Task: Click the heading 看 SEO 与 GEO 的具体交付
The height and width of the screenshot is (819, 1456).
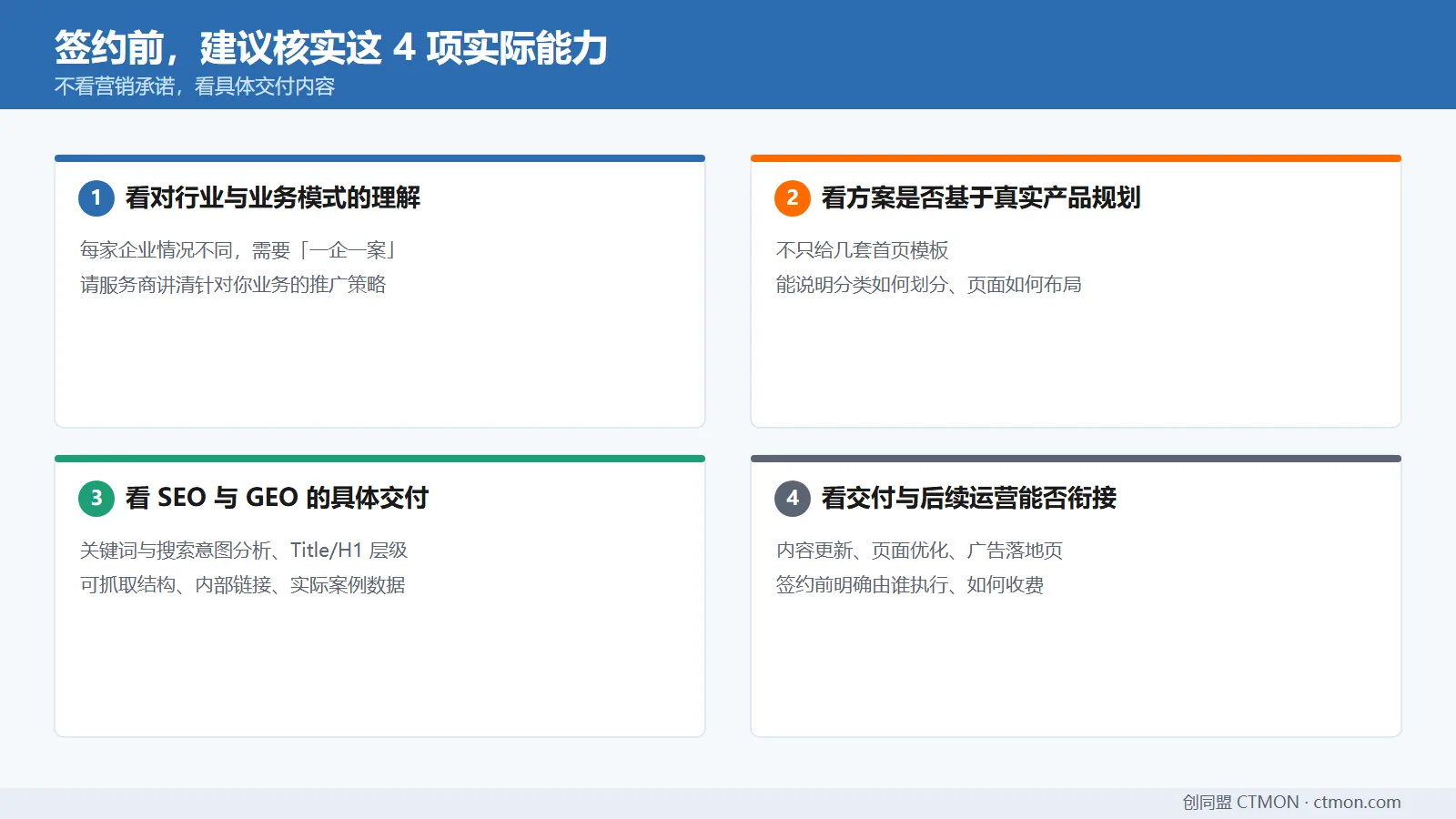Action: tap(277, 498)
